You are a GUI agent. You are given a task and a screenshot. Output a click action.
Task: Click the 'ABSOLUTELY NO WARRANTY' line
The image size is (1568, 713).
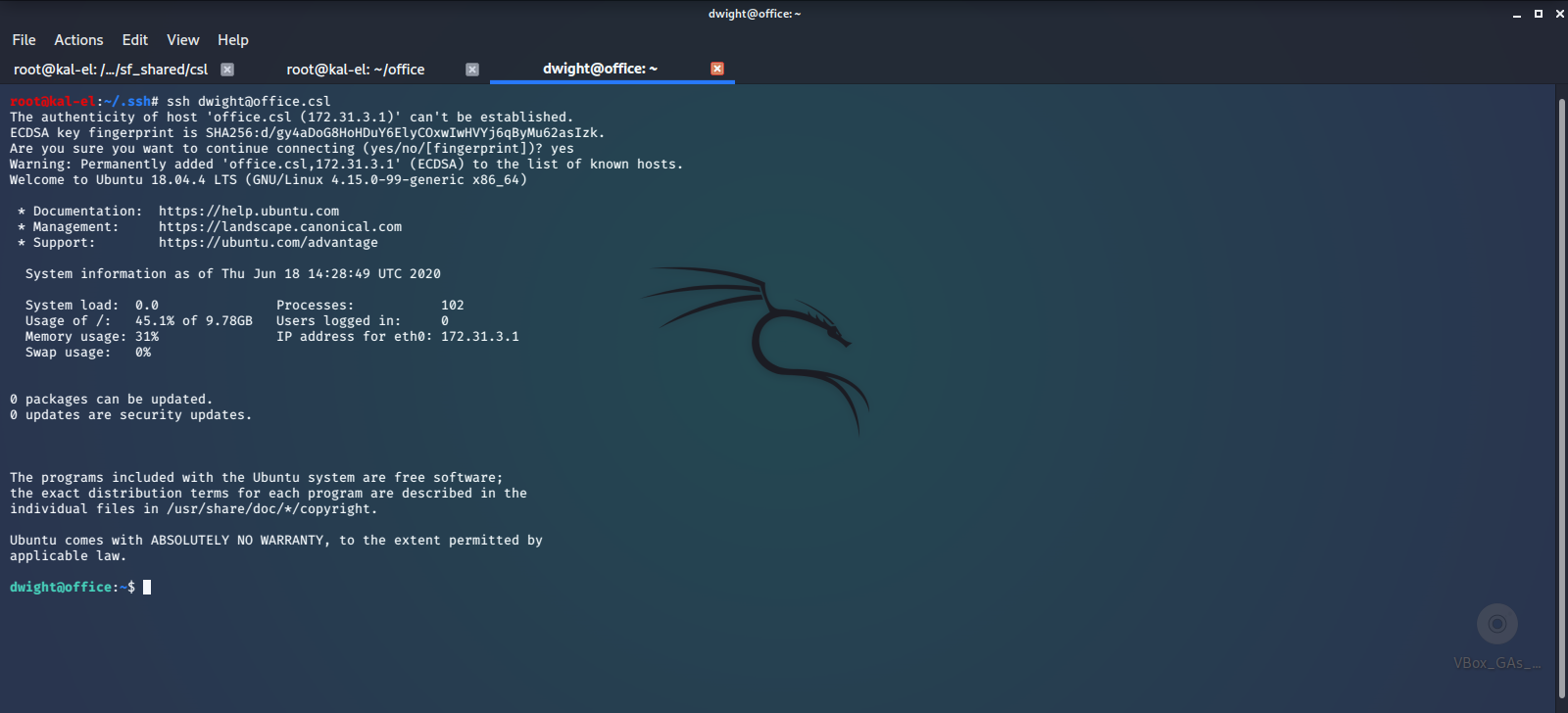pos(276,541)
